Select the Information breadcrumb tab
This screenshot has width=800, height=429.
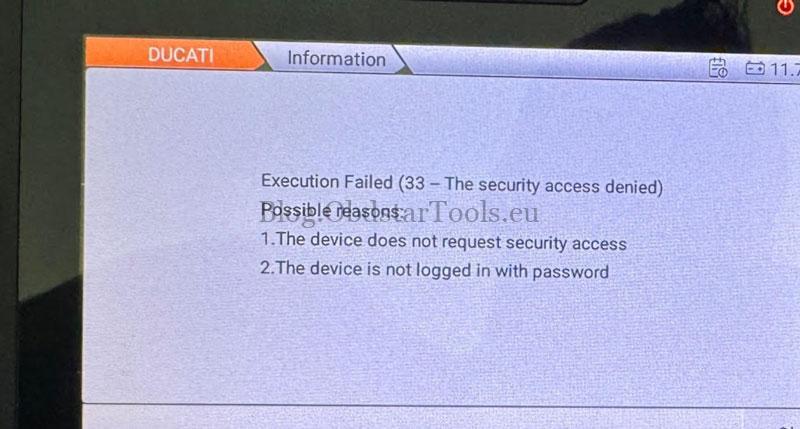pyautogui.click(x=336, y=59)
